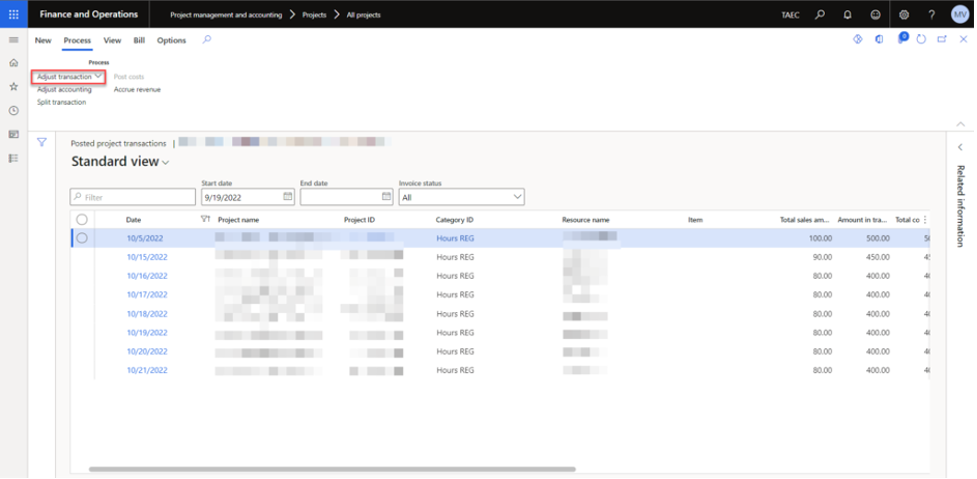
Task: Open the Settings gear icon
Action: tap(904, 15)
